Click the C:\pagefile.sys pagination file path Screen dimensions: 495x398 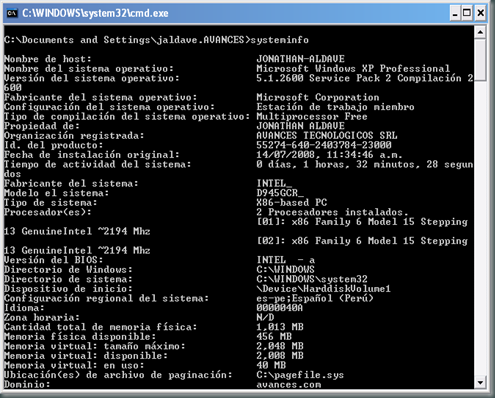point(300,375)
